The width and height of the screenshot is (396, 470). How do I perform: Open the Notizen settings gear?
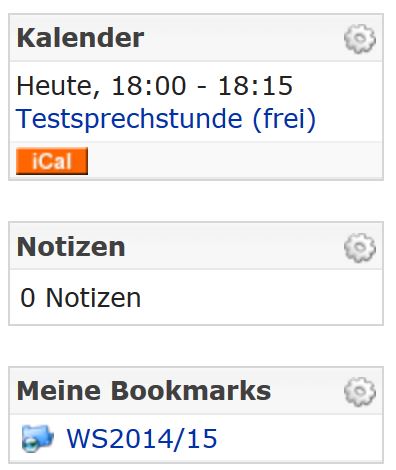[360, 248]
